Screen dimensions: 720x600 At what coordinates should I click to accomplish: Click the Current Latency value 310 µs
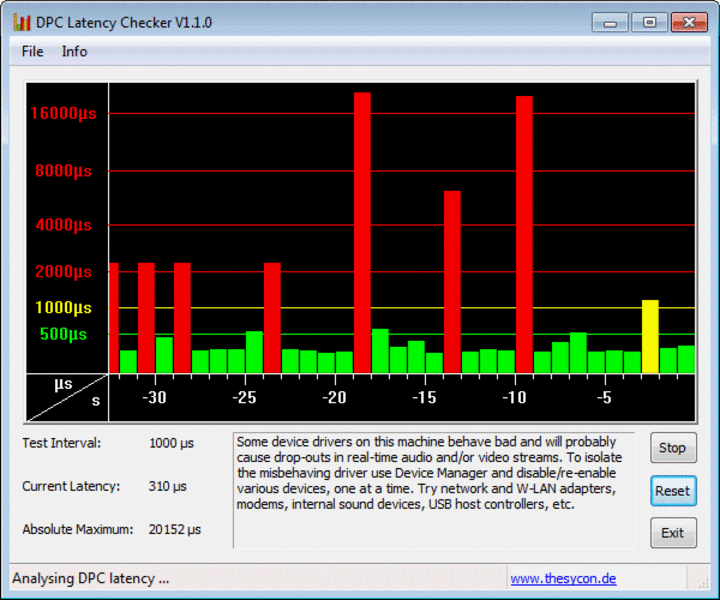(x=168, y=487)
